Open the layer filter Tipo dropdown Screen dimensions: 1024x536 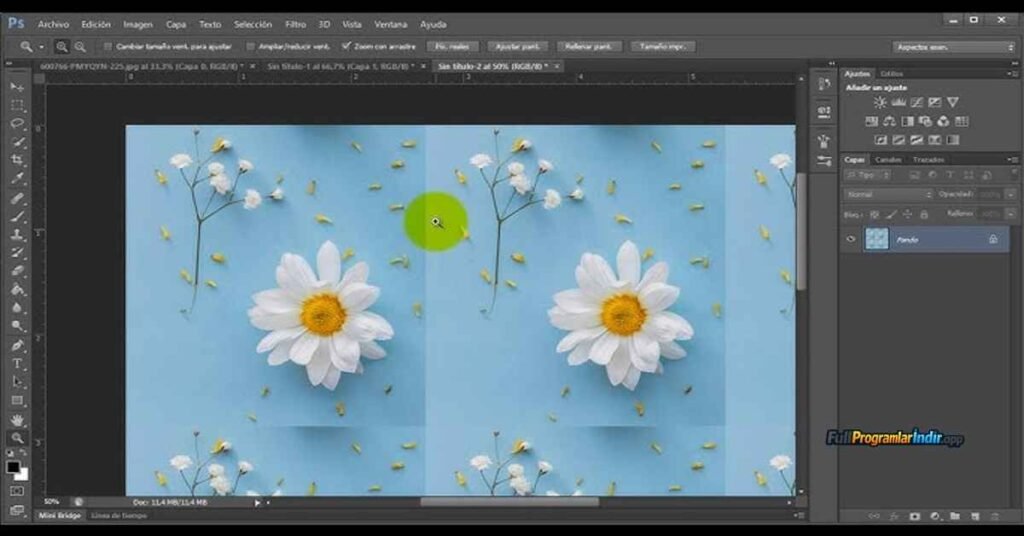[x=867, y=175]
